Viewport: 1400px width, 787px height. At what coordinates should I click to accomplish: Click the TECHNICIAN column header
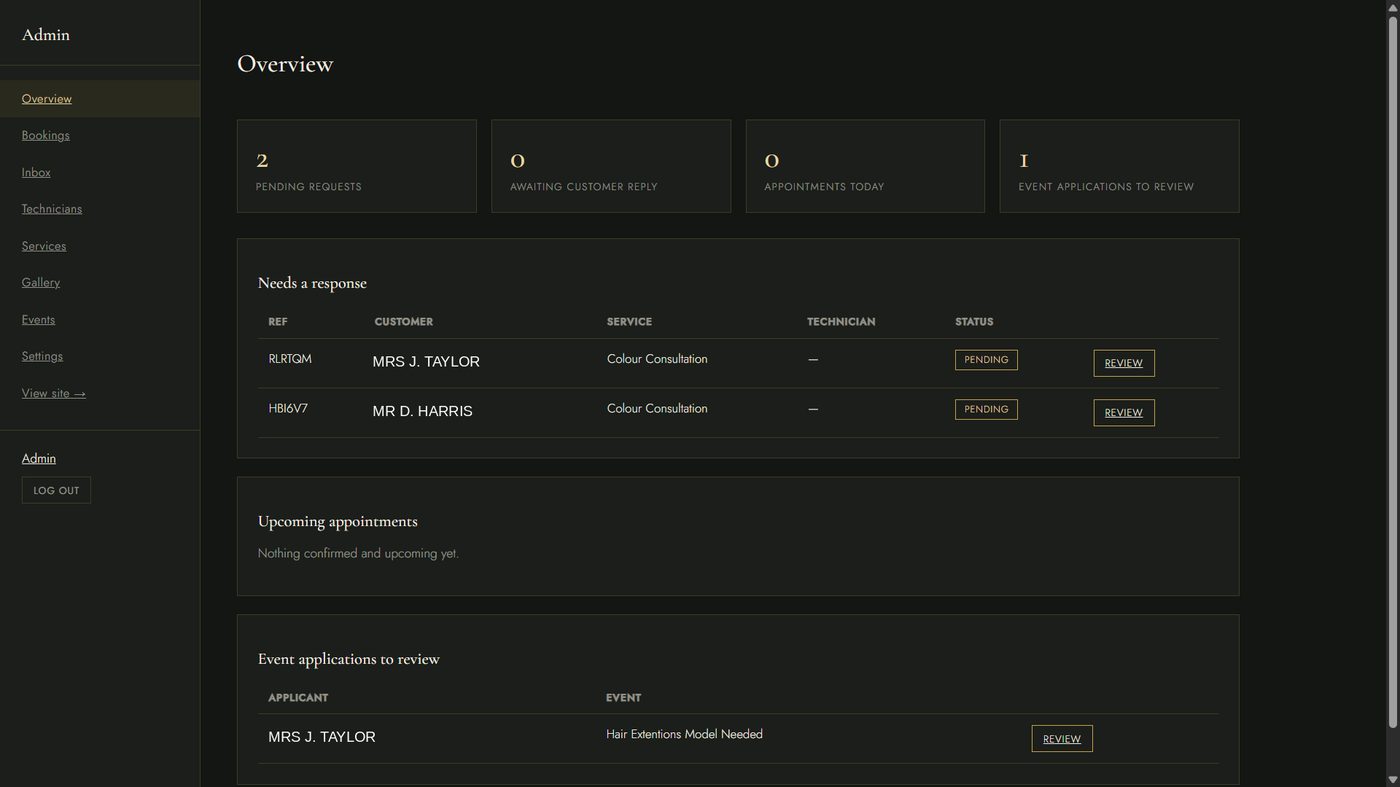pyautogui.click(x=841, y=322)
